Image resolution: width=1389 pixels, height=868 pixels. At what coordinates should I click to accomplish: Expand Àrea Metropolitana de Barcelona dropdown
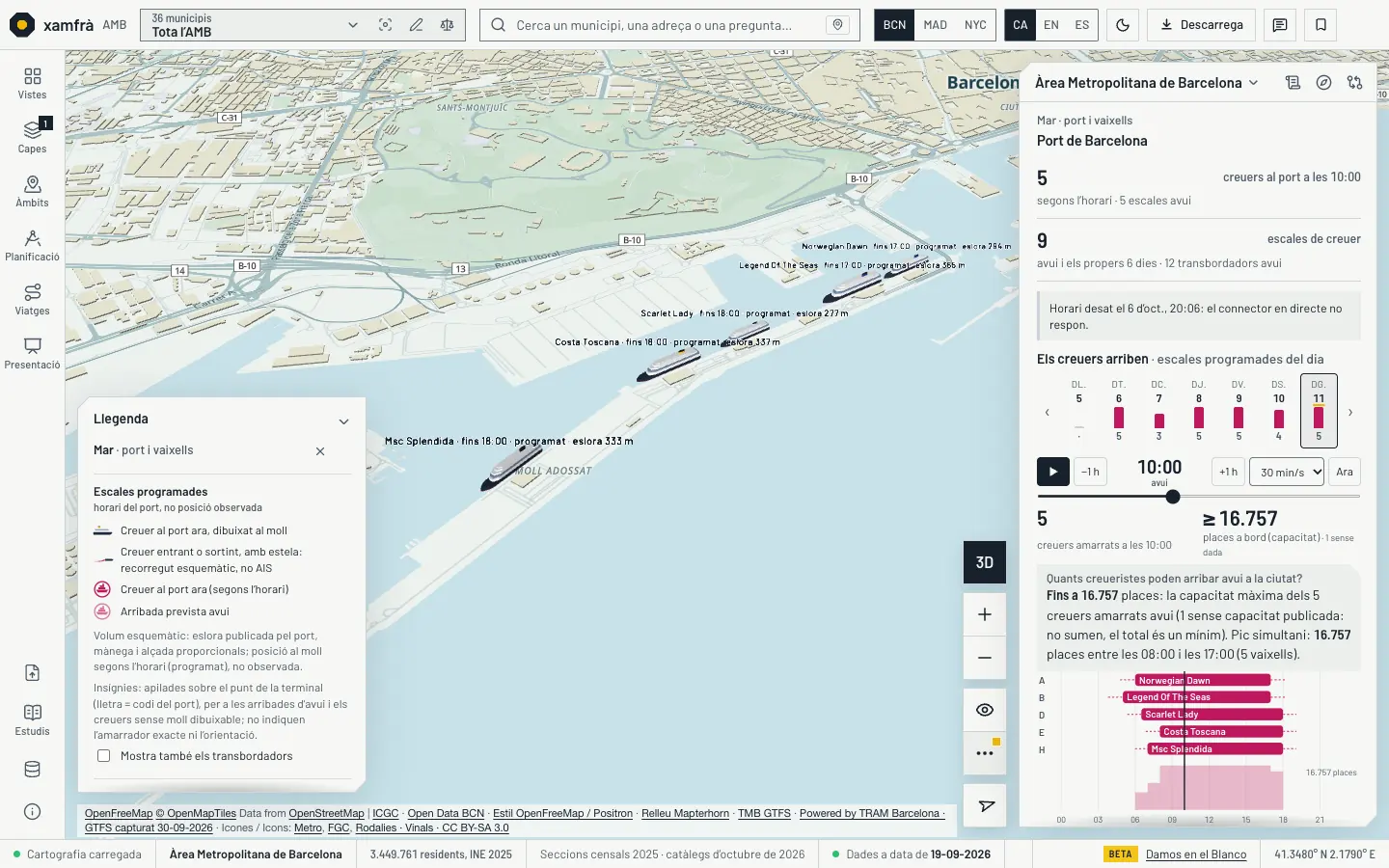pyautogui.click(x=1147, y=83)
